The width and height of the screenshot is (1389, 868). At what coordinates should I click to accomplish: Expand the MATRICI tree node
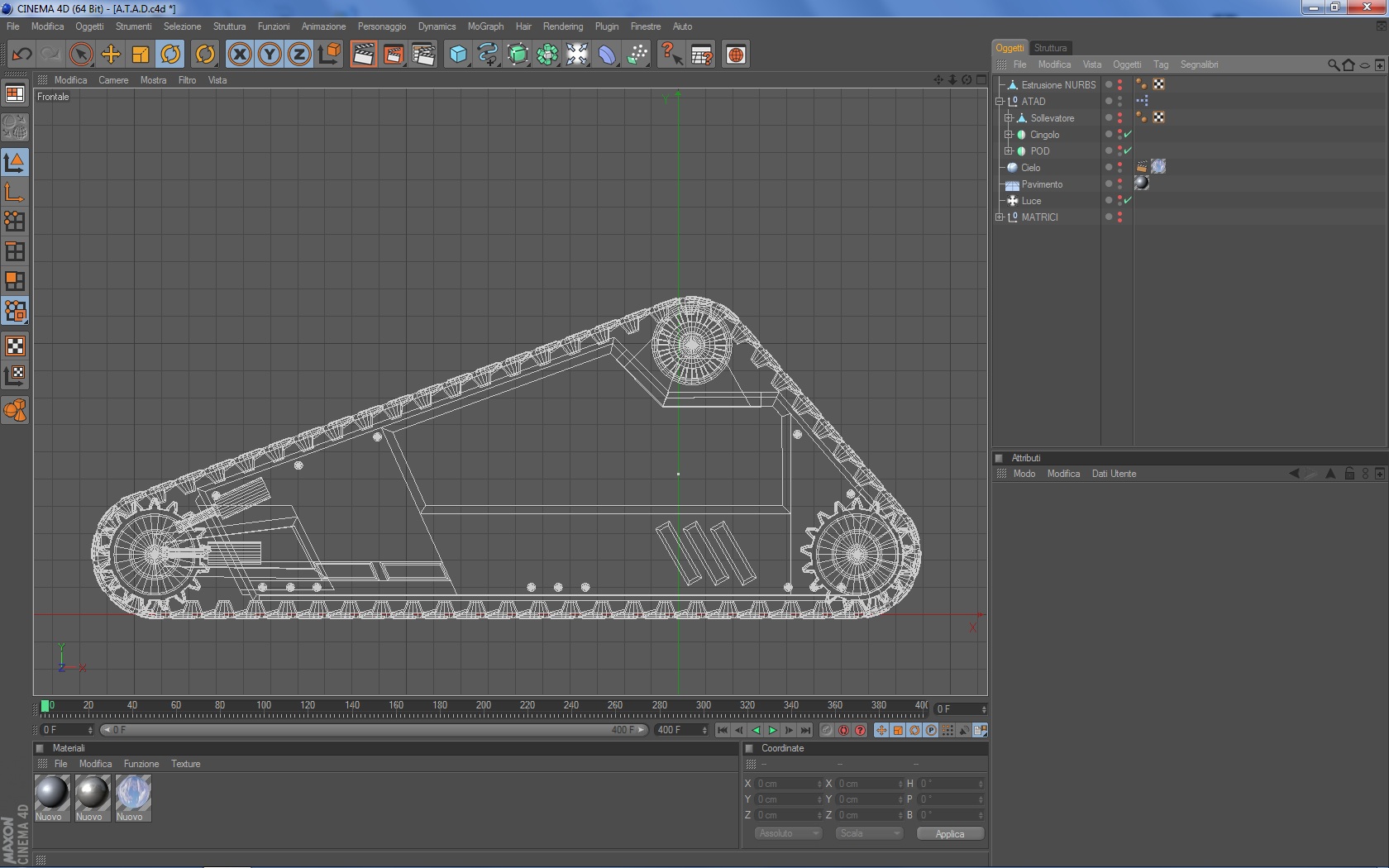1000,217
